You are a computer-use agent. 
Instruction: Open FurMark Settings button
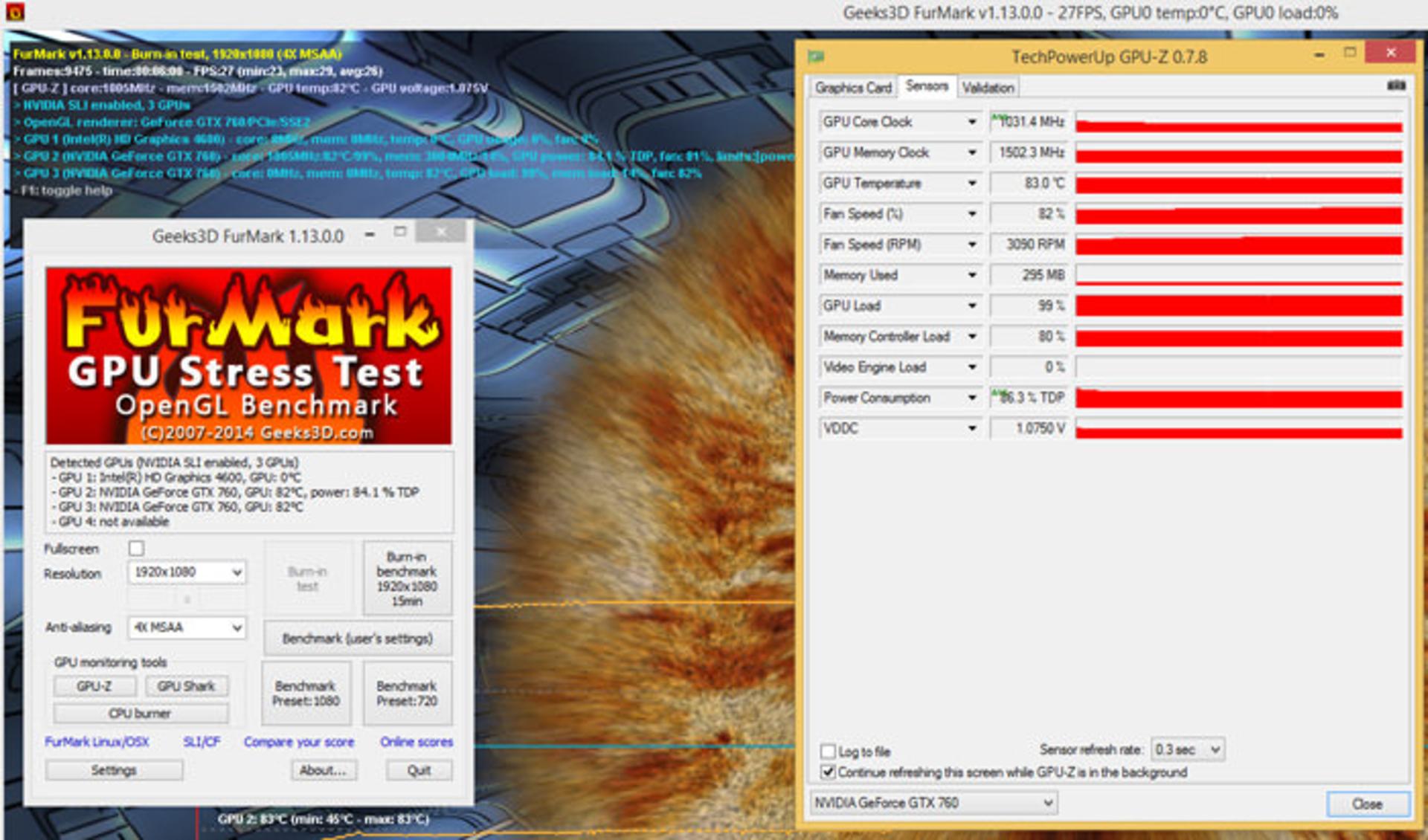coord(114,770)
